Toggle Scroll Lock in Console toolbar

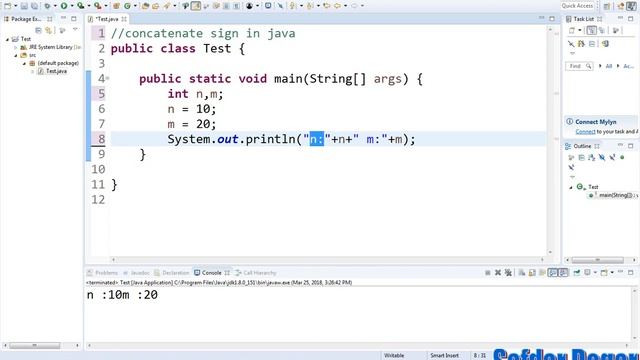click(532, 273)
